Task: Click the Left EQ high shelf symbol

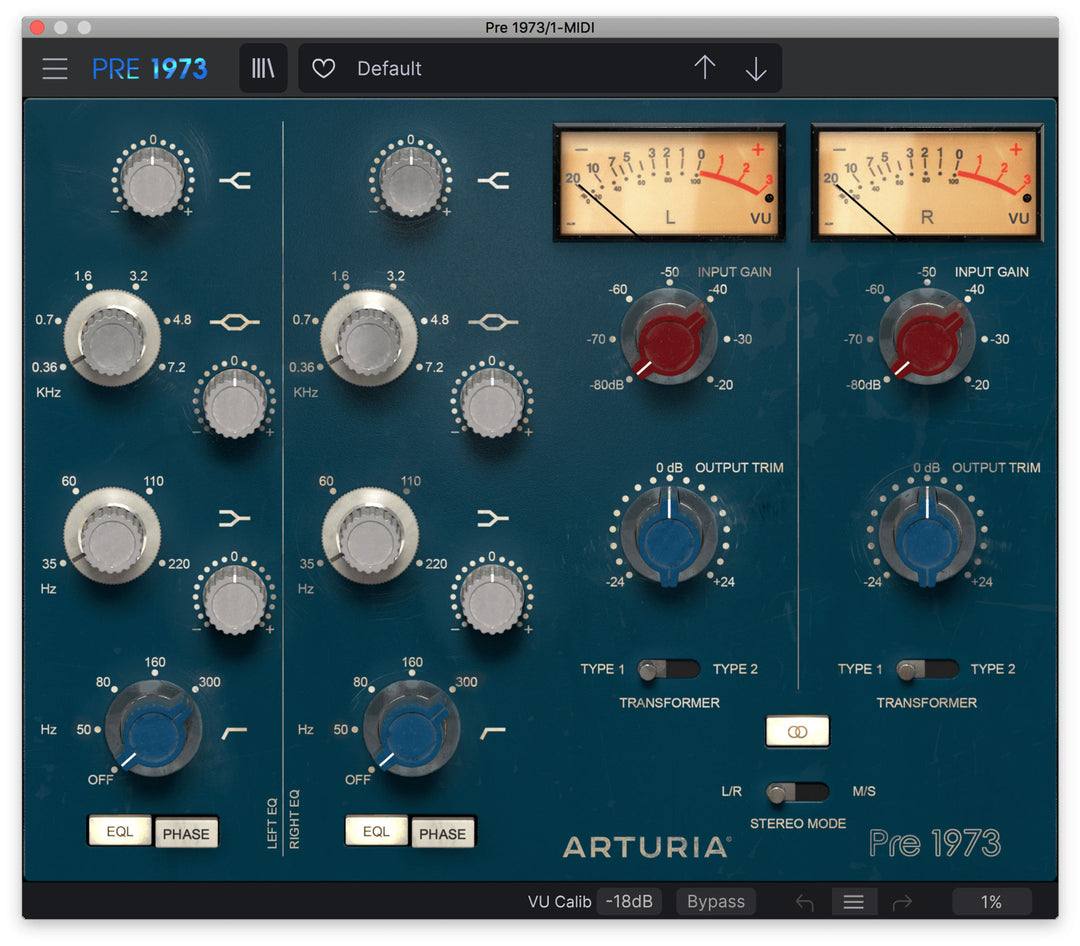Action: [235, 181]
